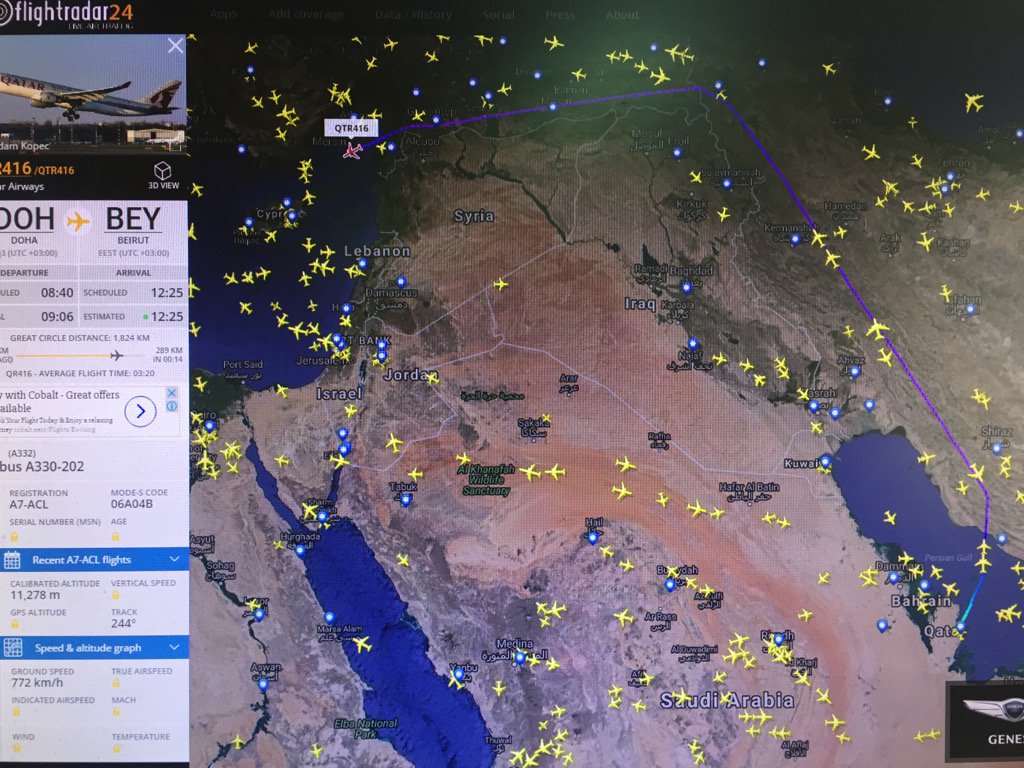
Task: Click the lock icon under GPS Altitude
Action: 14,625
